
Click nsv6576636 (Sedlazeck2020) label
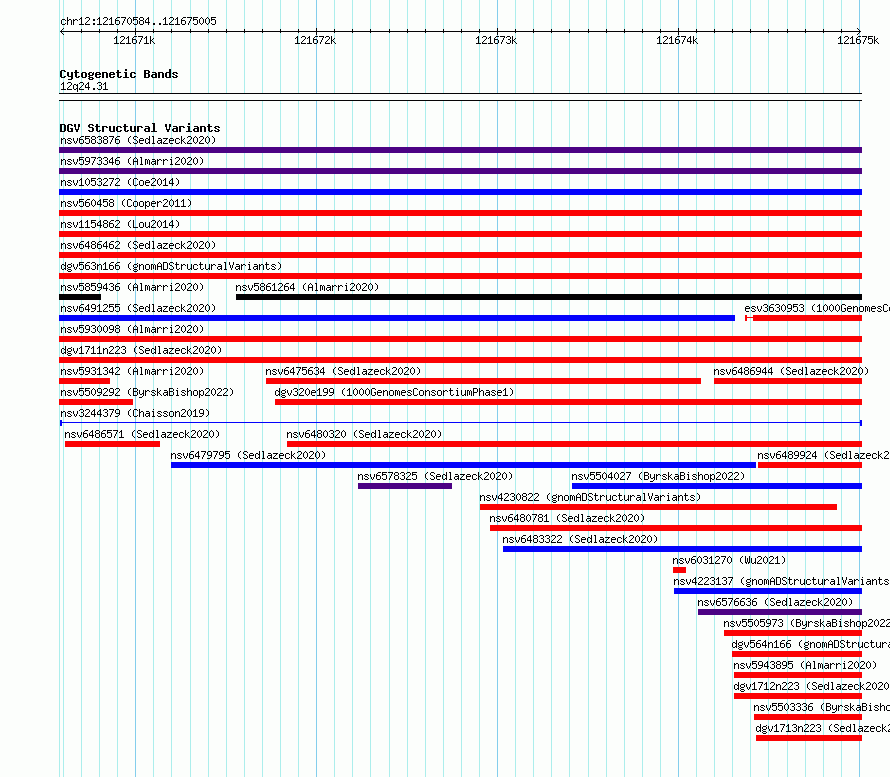tap(775, 602)
